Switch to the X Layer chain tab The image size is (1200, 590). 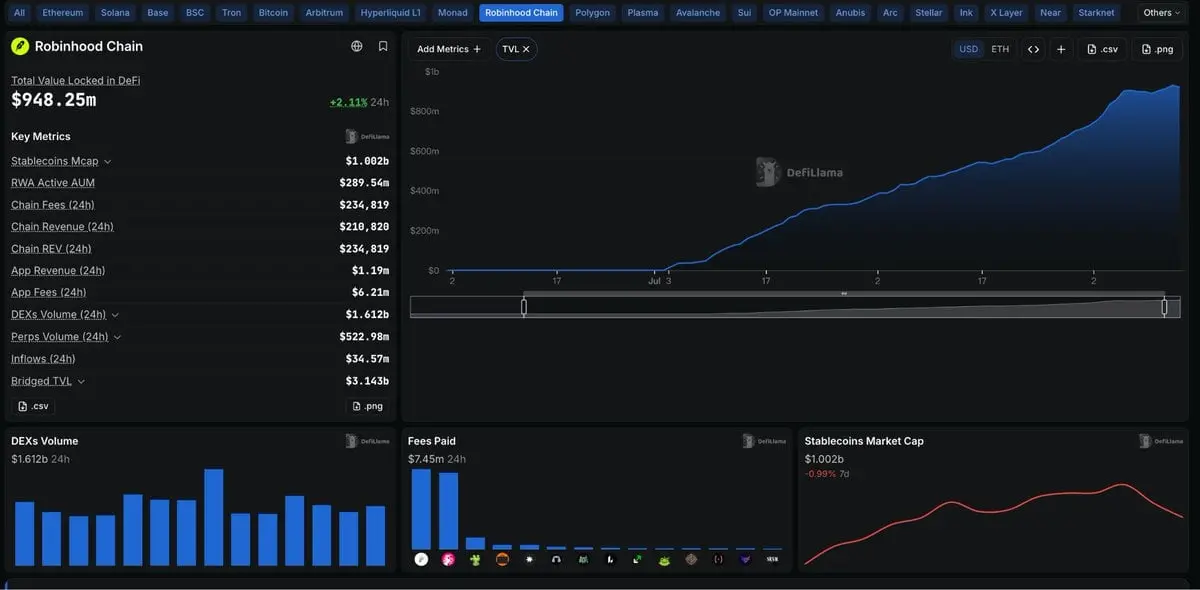point(1006,13)
